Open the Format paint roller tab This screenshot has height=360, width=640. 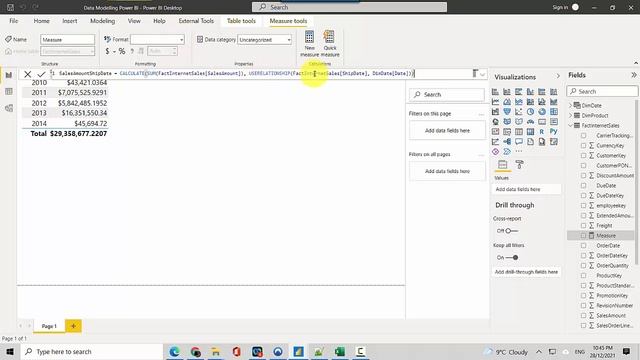(519, 164)
